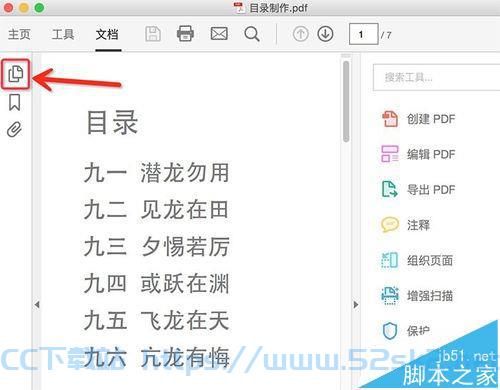Switch to the 主页 tab
The image size is (500, 390).
(x=19, y=34)
